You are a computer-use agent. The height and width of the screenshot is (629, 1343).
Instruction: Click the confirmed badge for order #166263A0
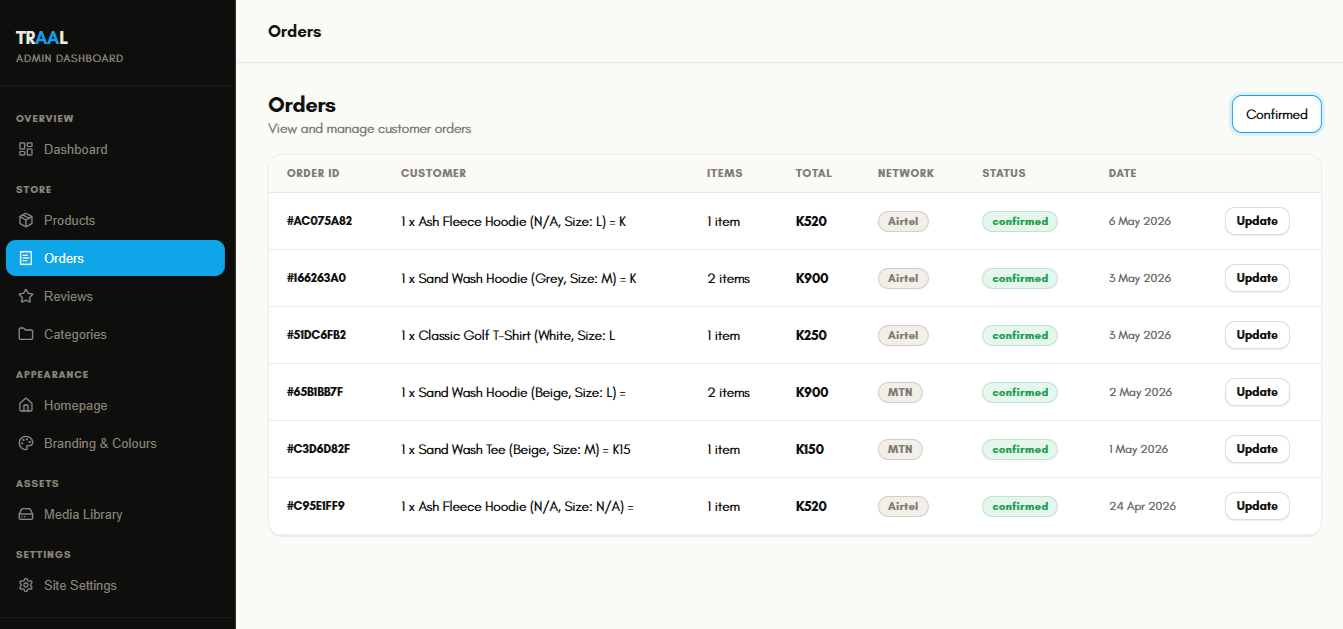1020,278
